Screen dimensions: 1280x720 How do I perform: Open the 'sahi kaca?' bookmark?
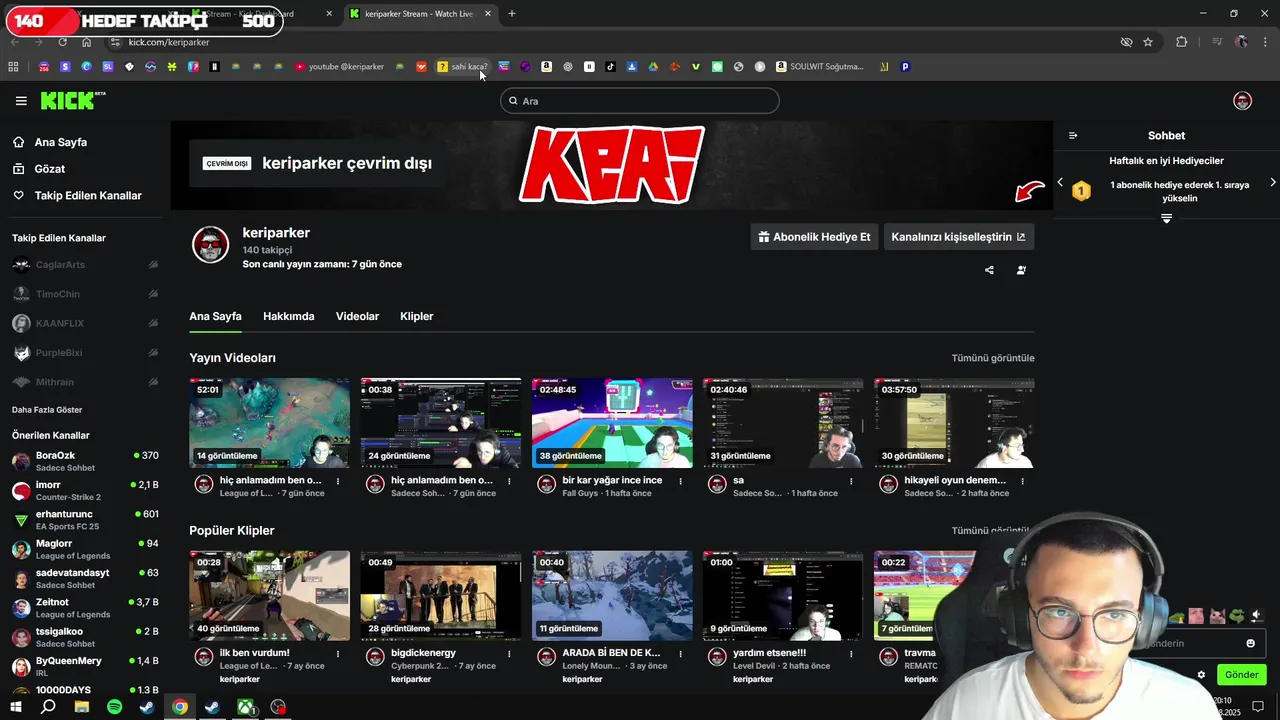[x=462, y=67]
